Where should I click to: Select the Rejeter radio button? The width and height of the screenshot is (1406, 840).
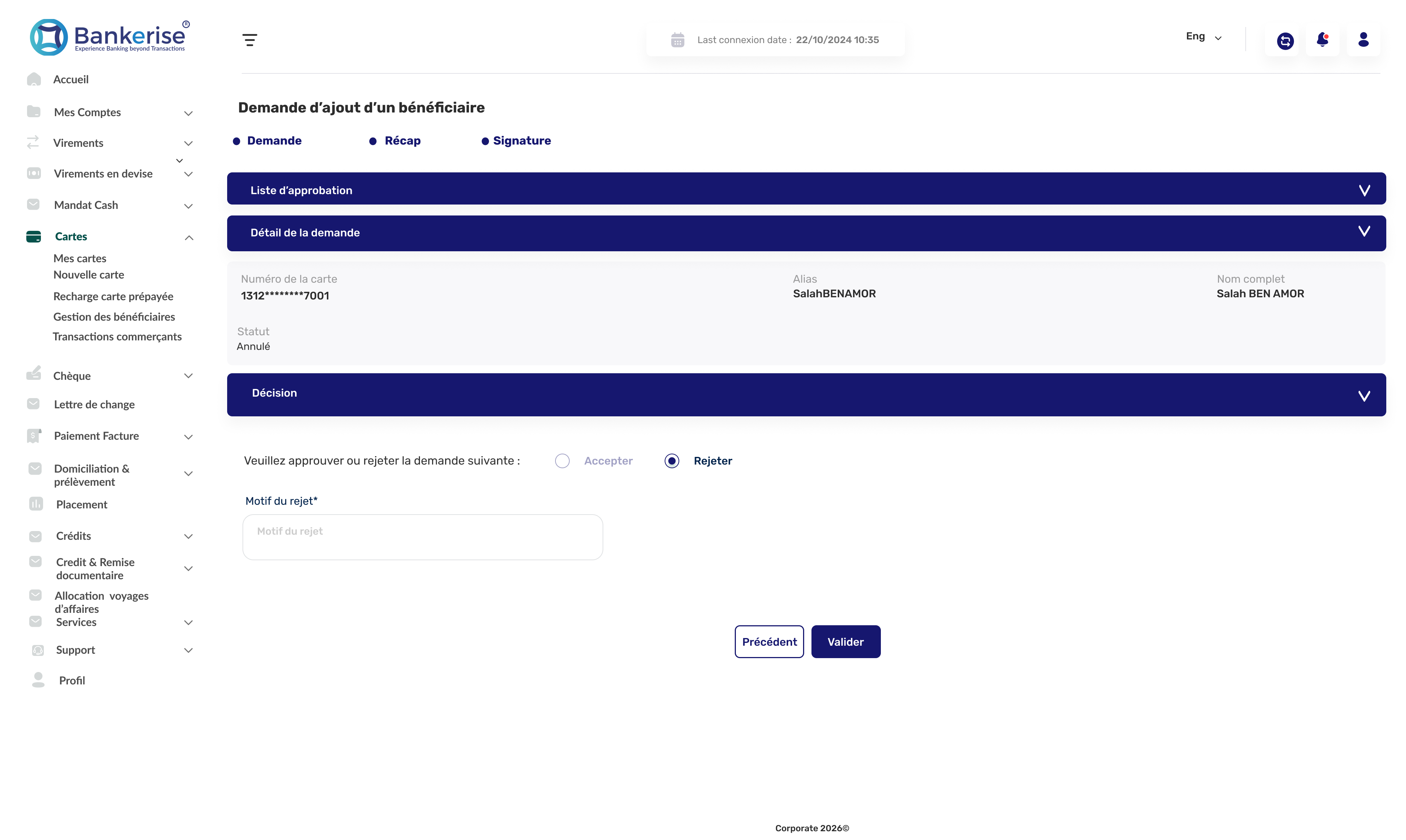point(672,461)
